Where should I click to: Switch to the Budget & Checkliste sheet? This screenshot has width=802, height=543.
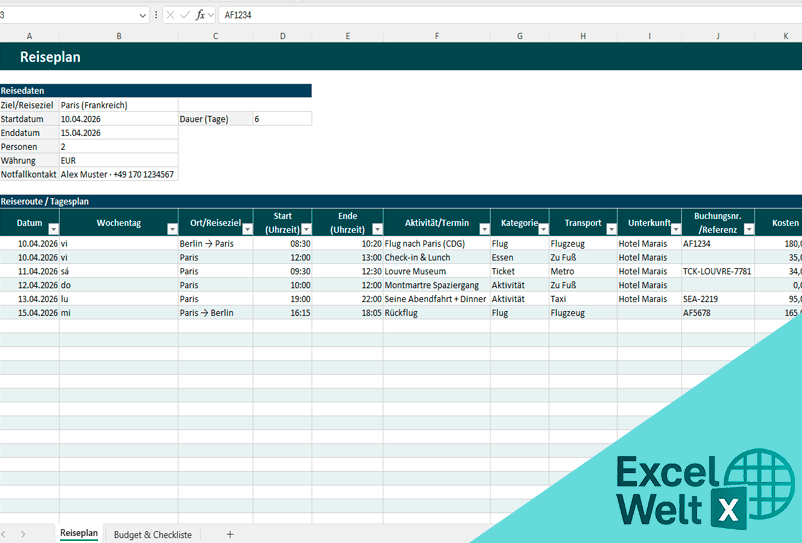[x=152, y=534]
